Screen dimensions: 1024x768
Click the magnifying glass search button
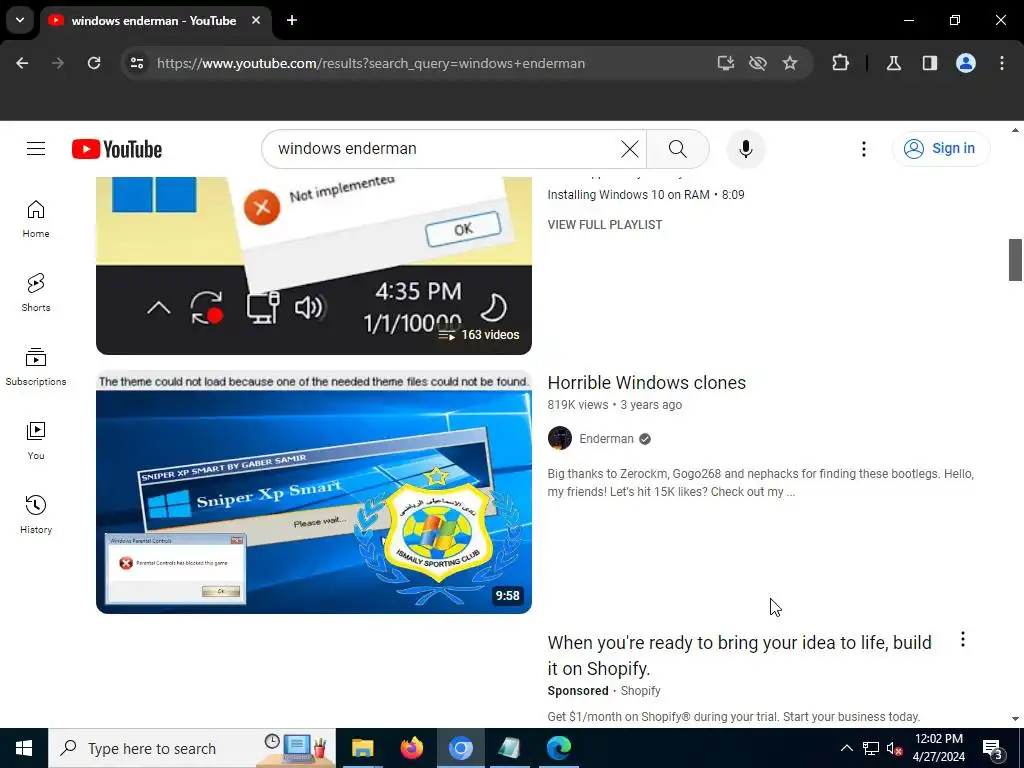pyautogui.click(x=678, y=149)
